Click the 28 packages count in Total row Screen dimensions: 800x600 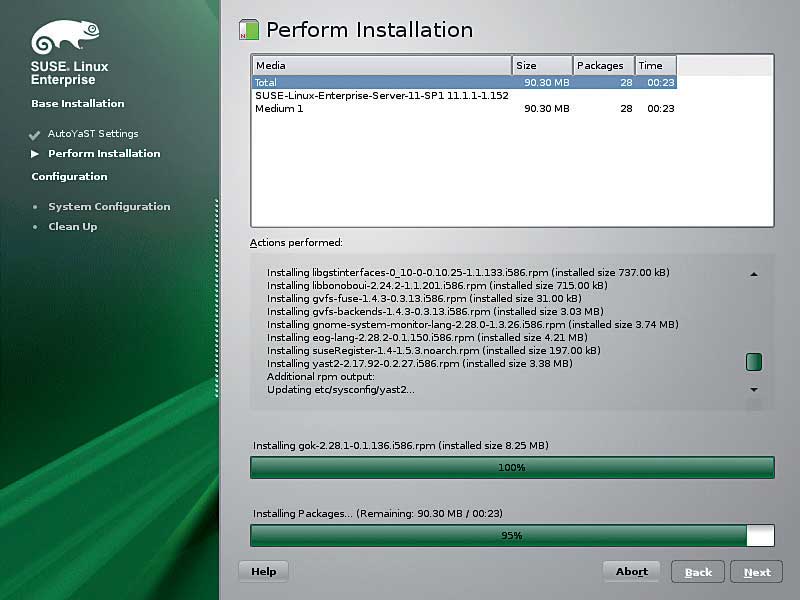point(626,82)
